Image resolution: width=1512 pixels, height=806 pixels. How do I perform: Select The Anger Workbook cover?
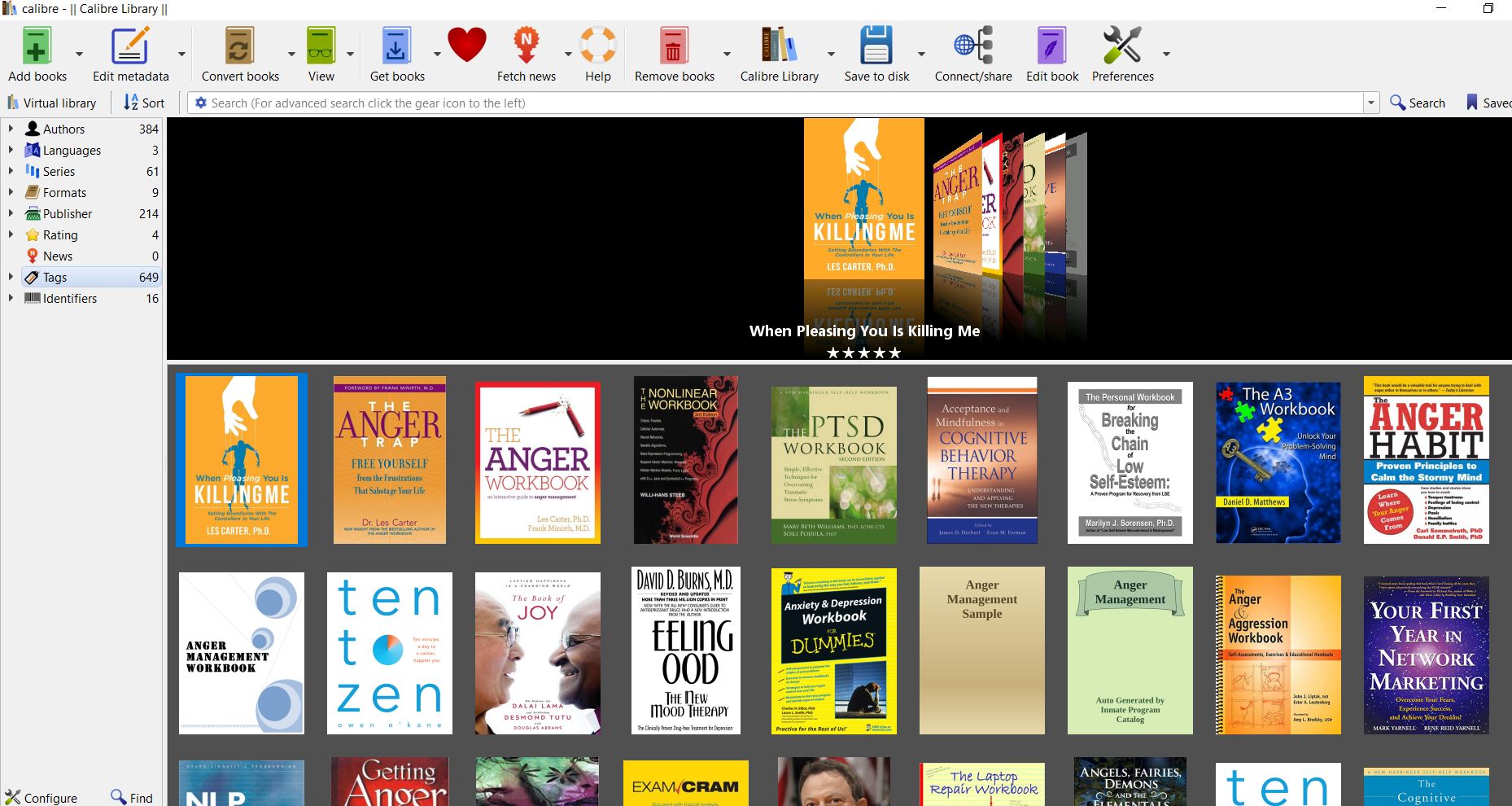point(538,462)
